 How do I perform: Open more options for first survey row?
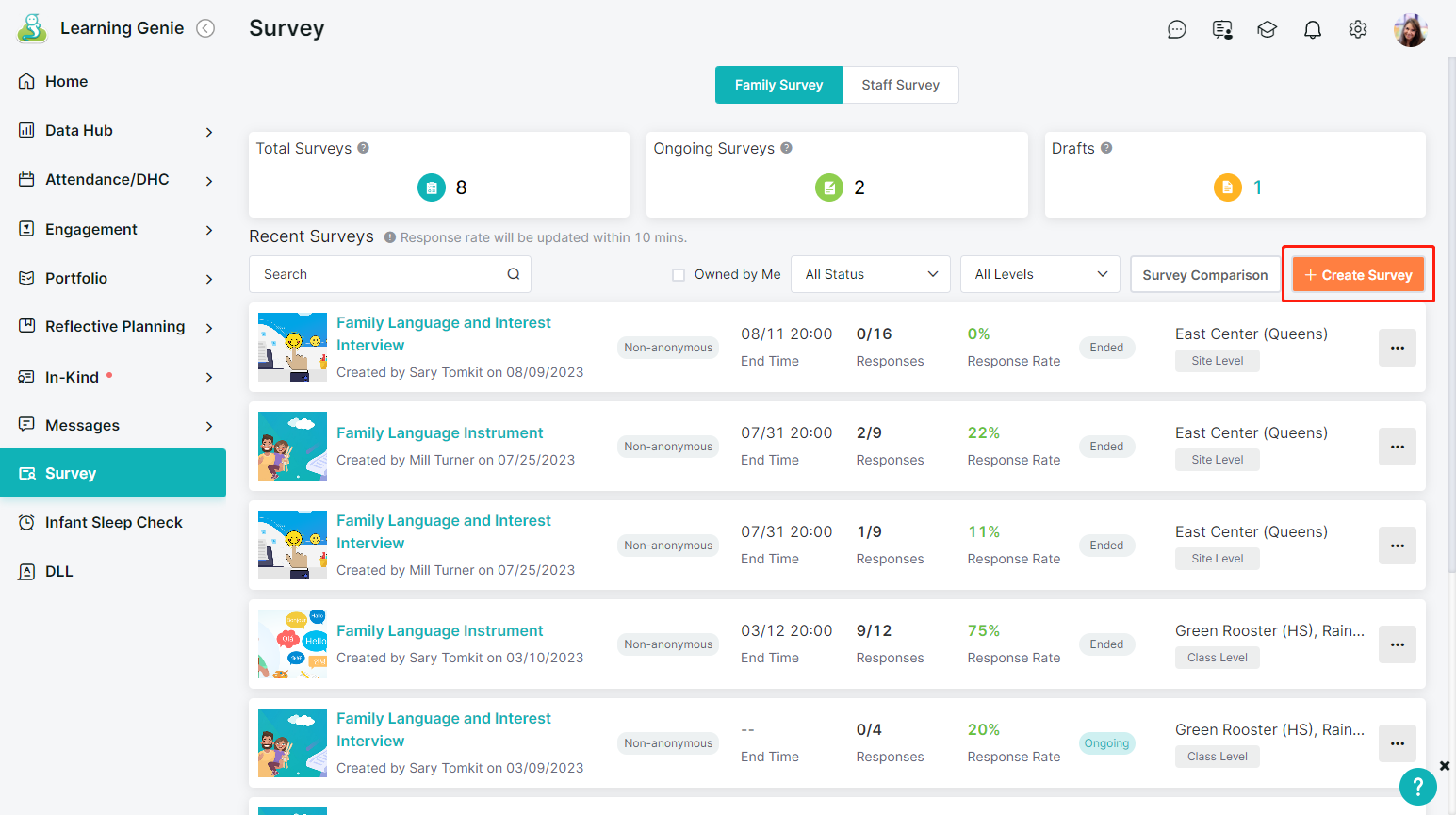pos(1397,348)
